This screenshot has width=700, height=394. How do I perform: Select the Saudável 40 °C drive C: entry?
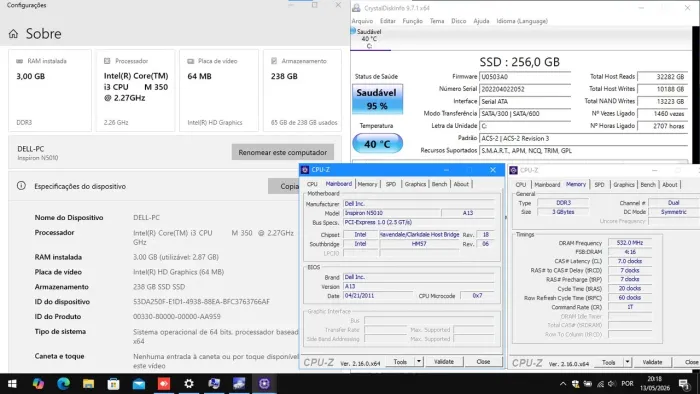click(369, 39)
